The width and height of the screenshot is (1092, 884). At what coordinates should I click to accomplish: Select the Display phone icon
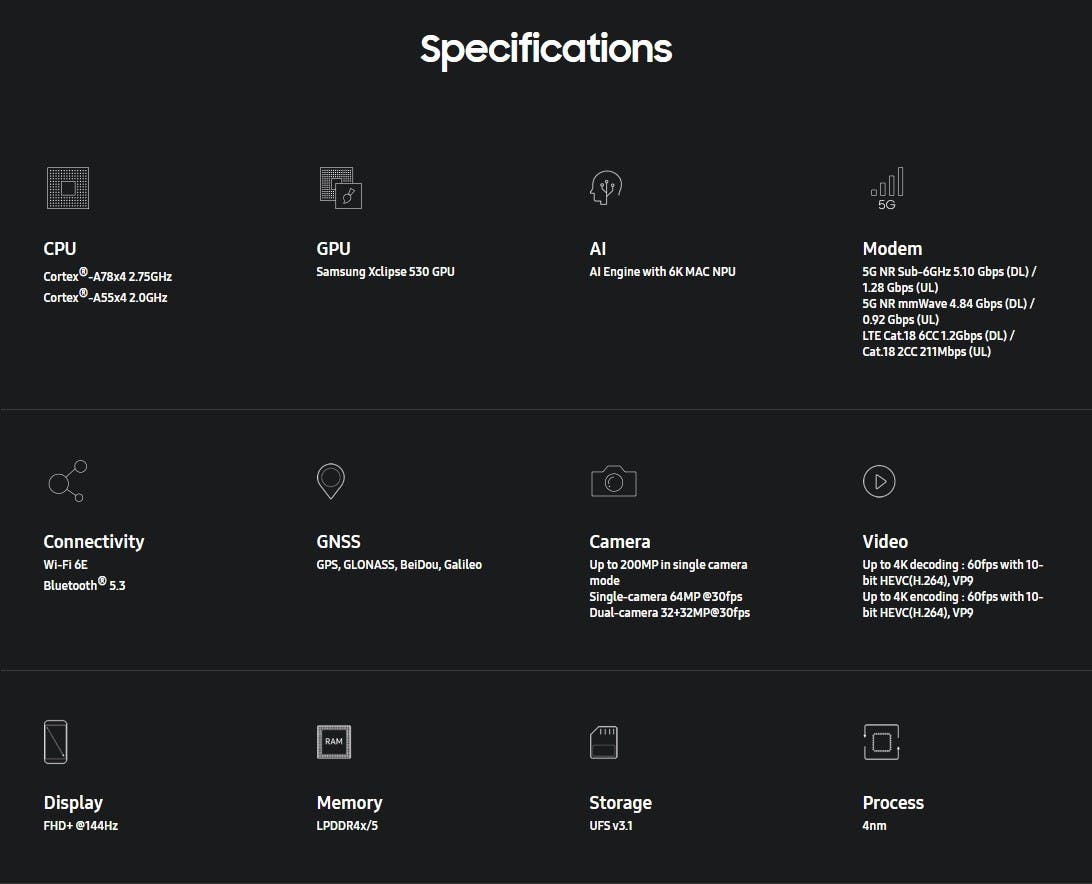coord(56,742)
